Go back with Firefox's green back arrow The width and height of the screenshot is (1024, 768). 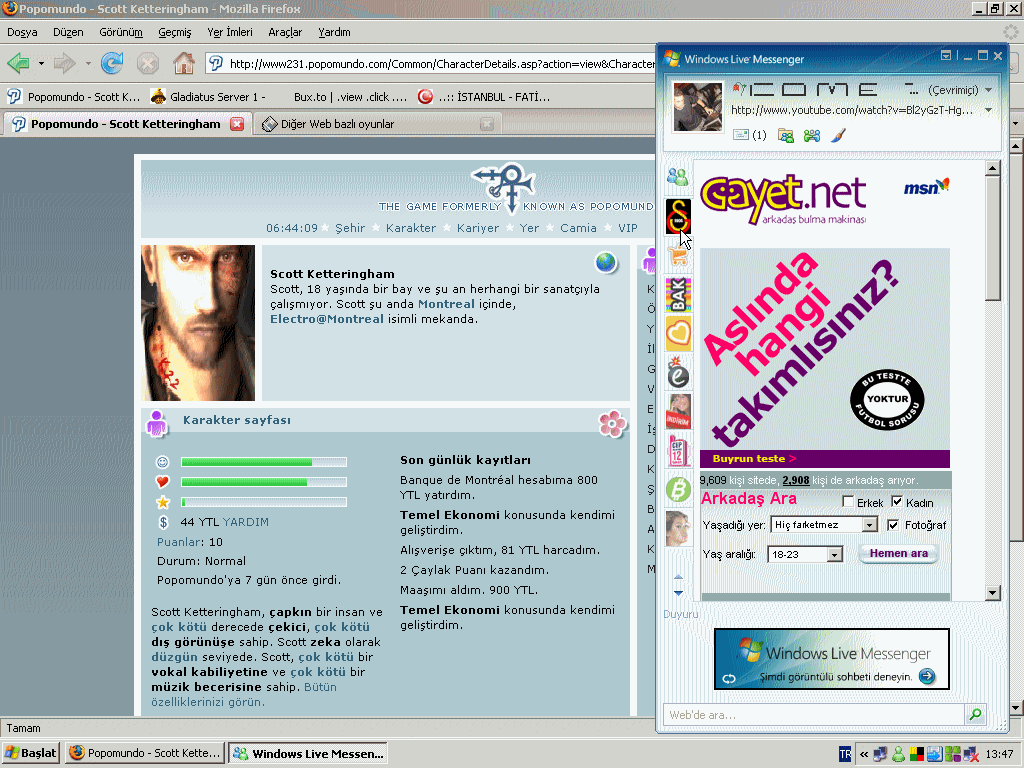coord(18,63)
